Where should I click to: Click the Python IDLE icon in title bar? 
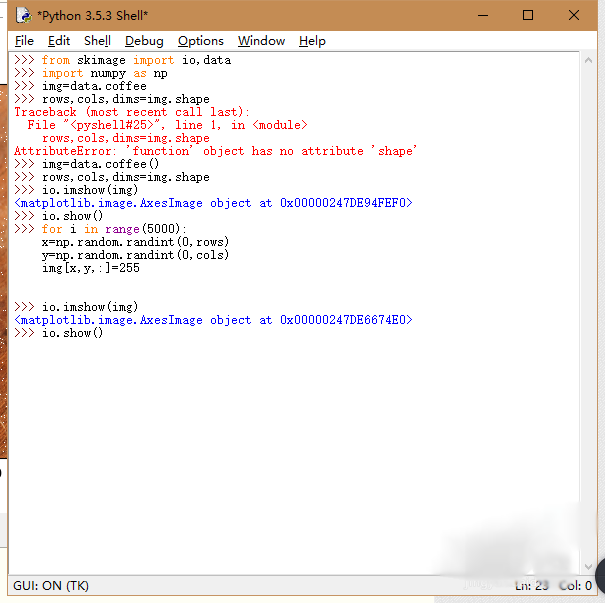pos(24,15)
